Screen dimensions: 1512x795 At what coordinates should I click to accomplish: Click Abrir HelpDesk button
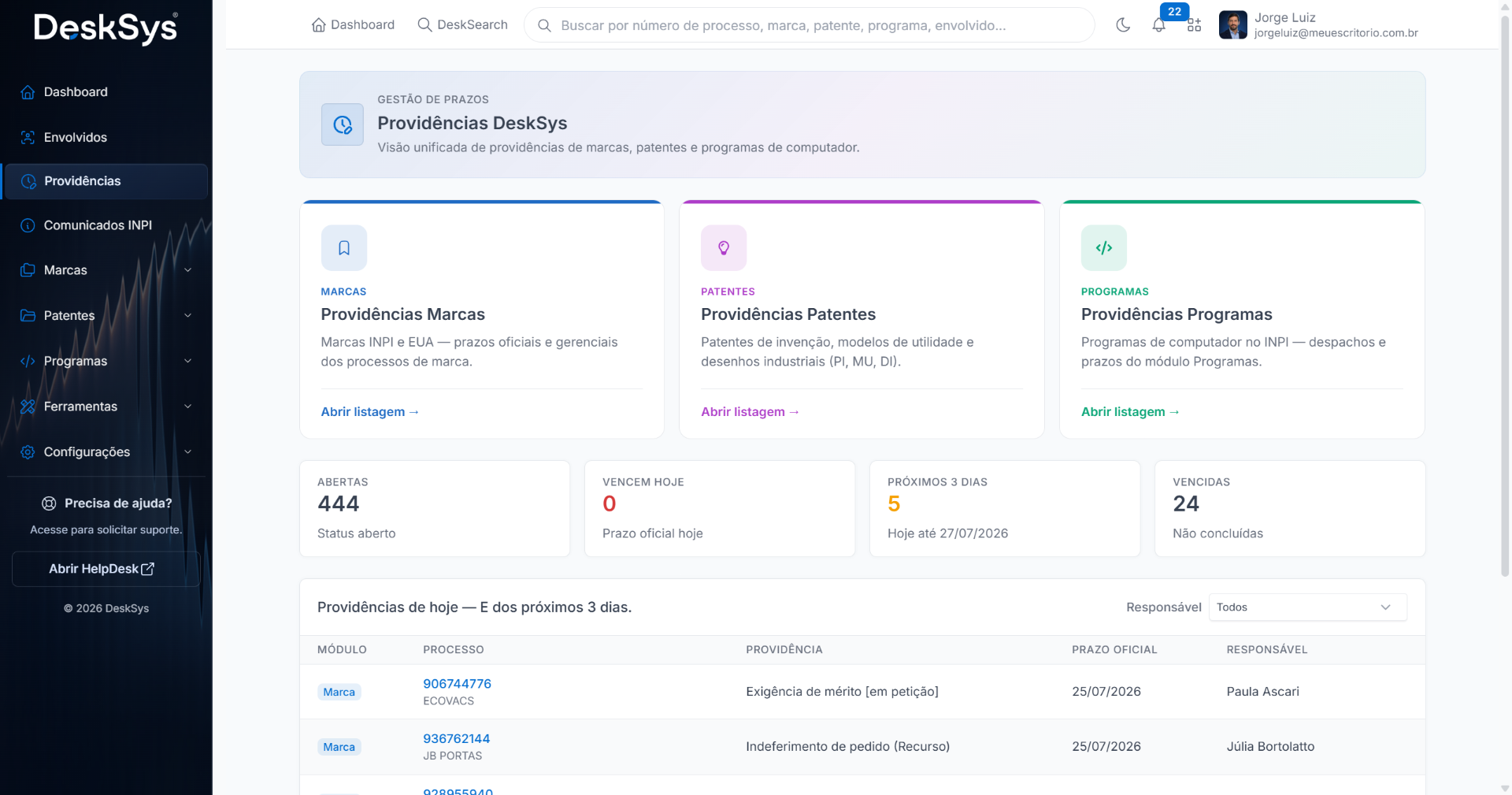[106, 569]
